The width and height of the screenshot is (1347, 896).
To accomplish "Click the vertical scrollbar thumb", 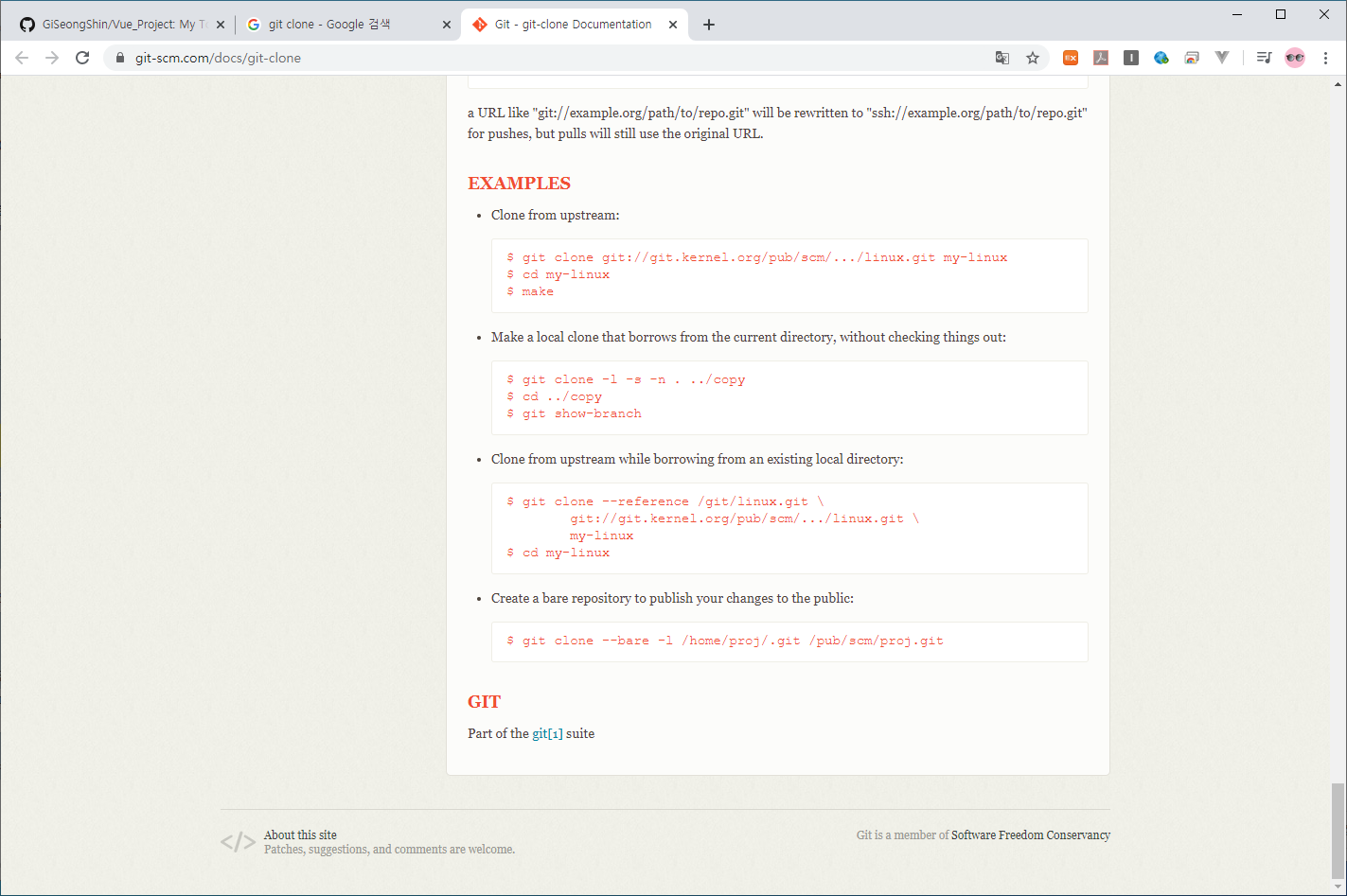I will pos(1338,830).
